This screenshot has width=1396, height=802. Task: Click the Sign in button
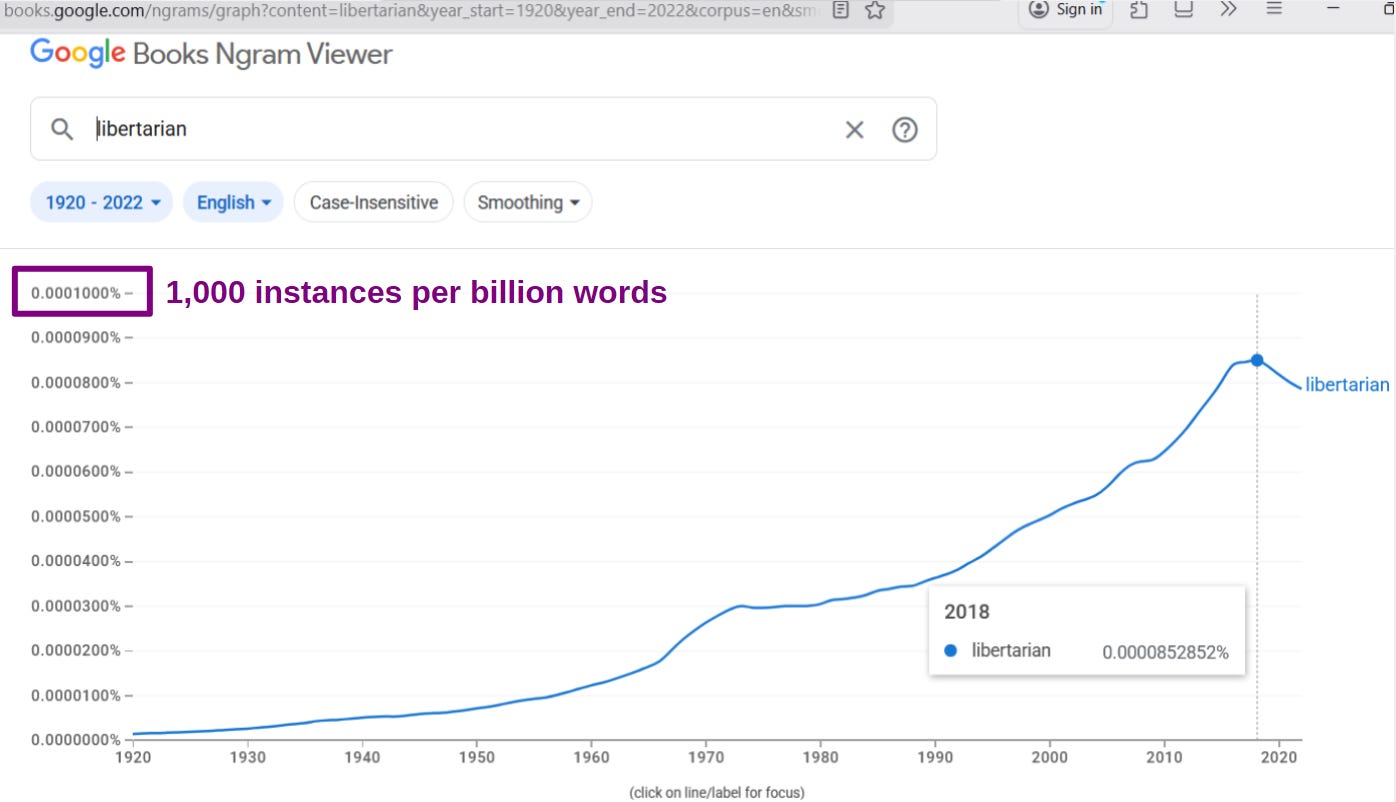tap(1066, 10)
